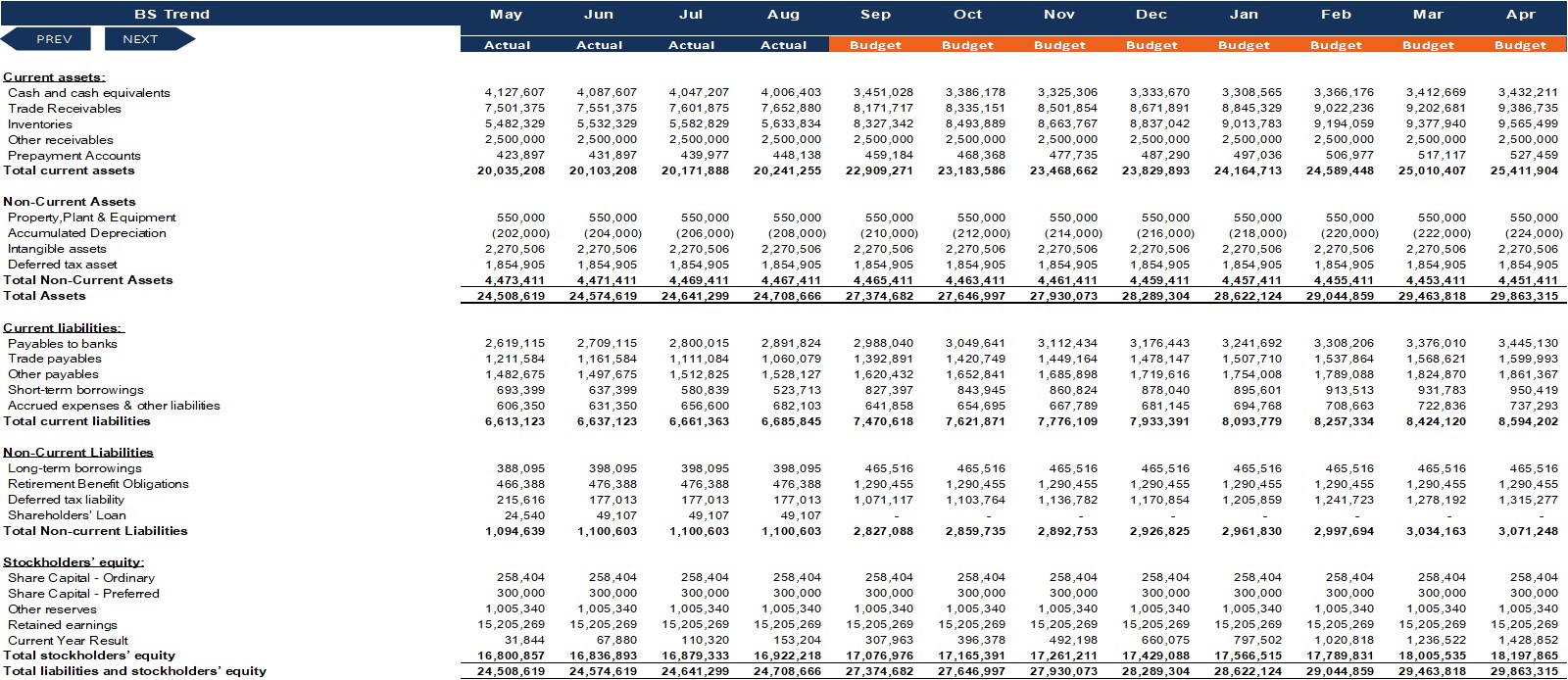
Task: Select the Current liabilities heading
Action: coord(64,327)
